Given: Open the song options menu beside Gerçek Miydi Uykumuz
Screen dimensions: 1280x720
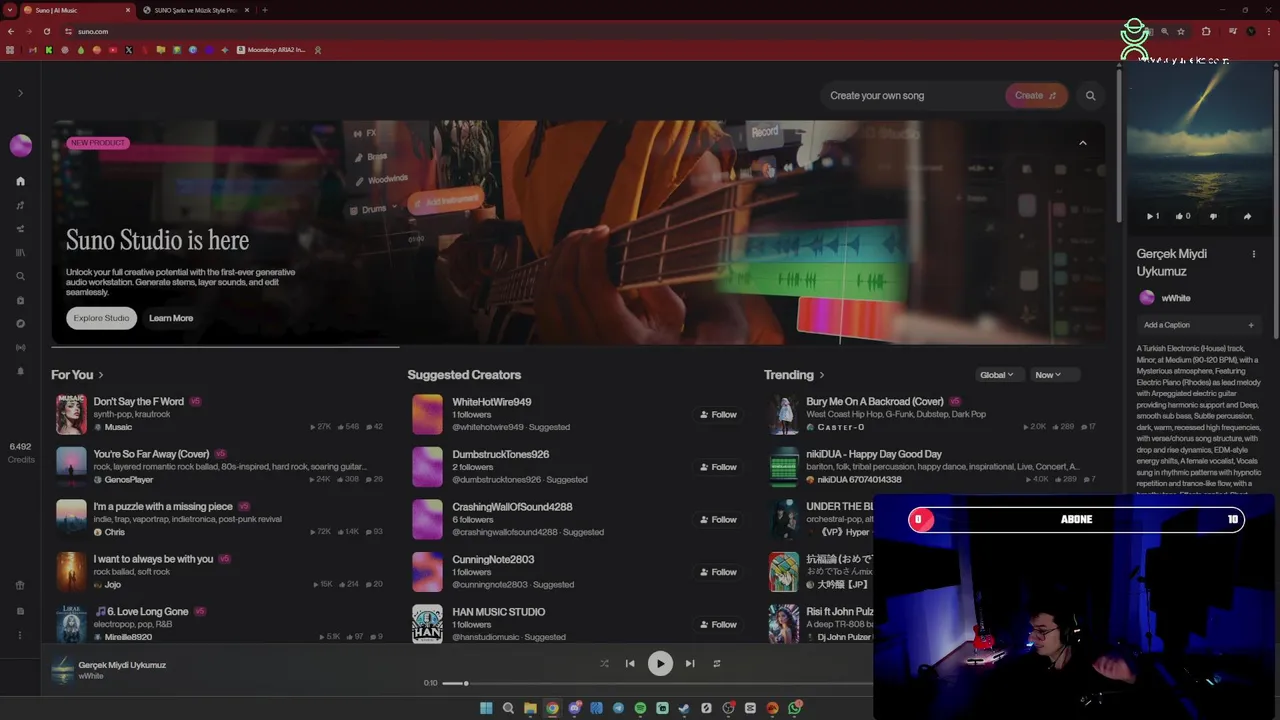Looking at the screenshot, I should pyautogui.click(x=1254, y=254).
